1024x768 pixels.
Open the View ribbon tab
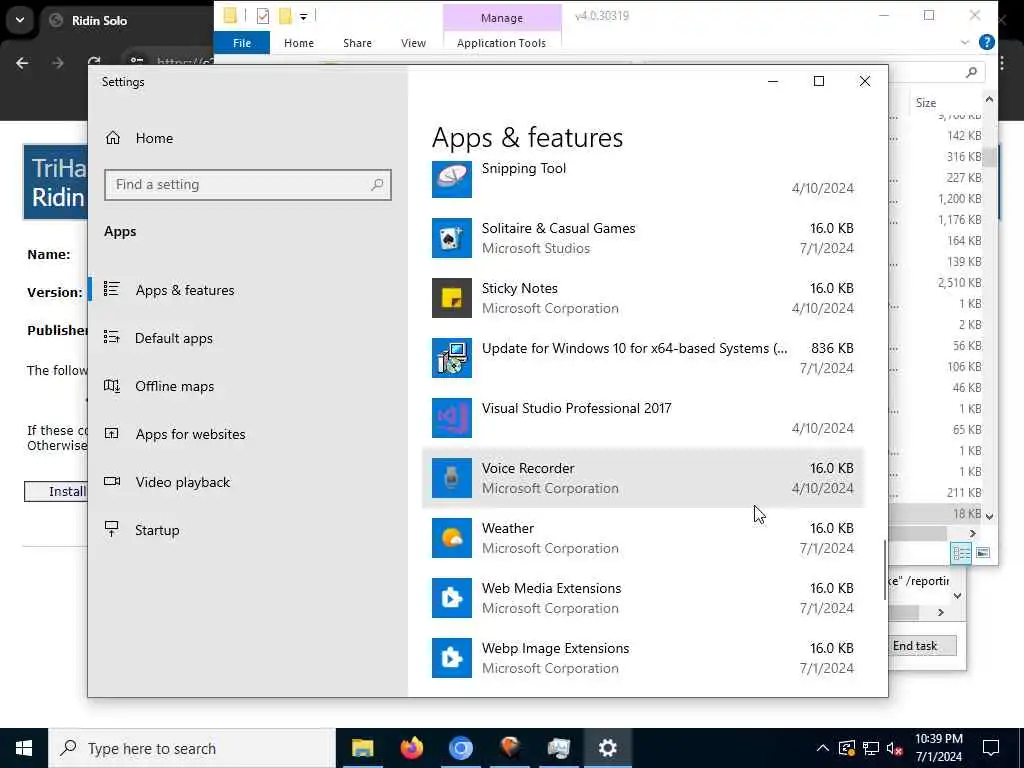[413, 43]
